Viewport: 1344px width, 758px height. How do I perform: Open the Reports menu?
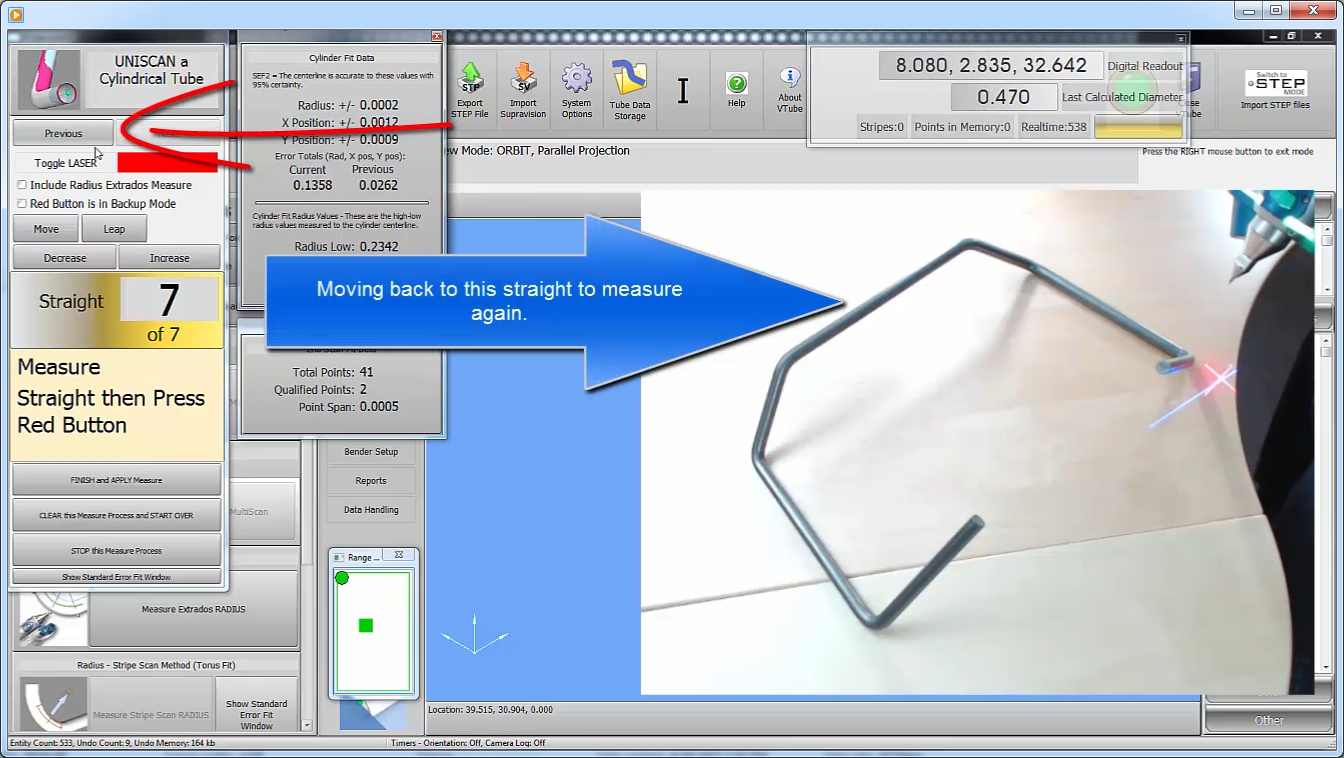click(371, 481)
